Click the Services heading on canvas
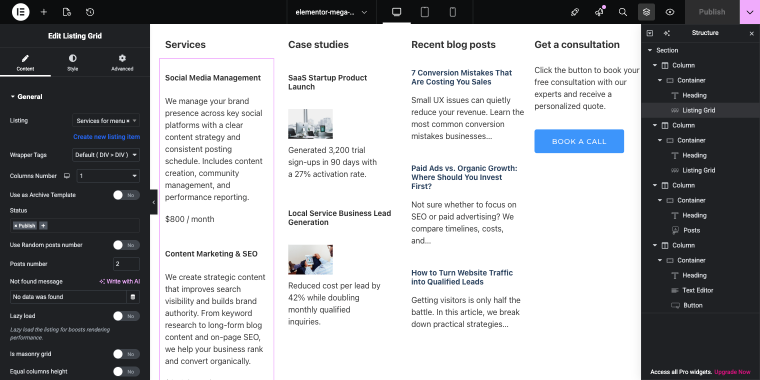 tap(185, 45)
